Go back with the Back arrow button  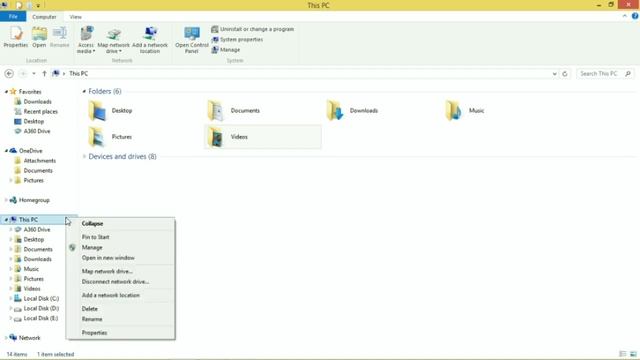pos(9,73)
